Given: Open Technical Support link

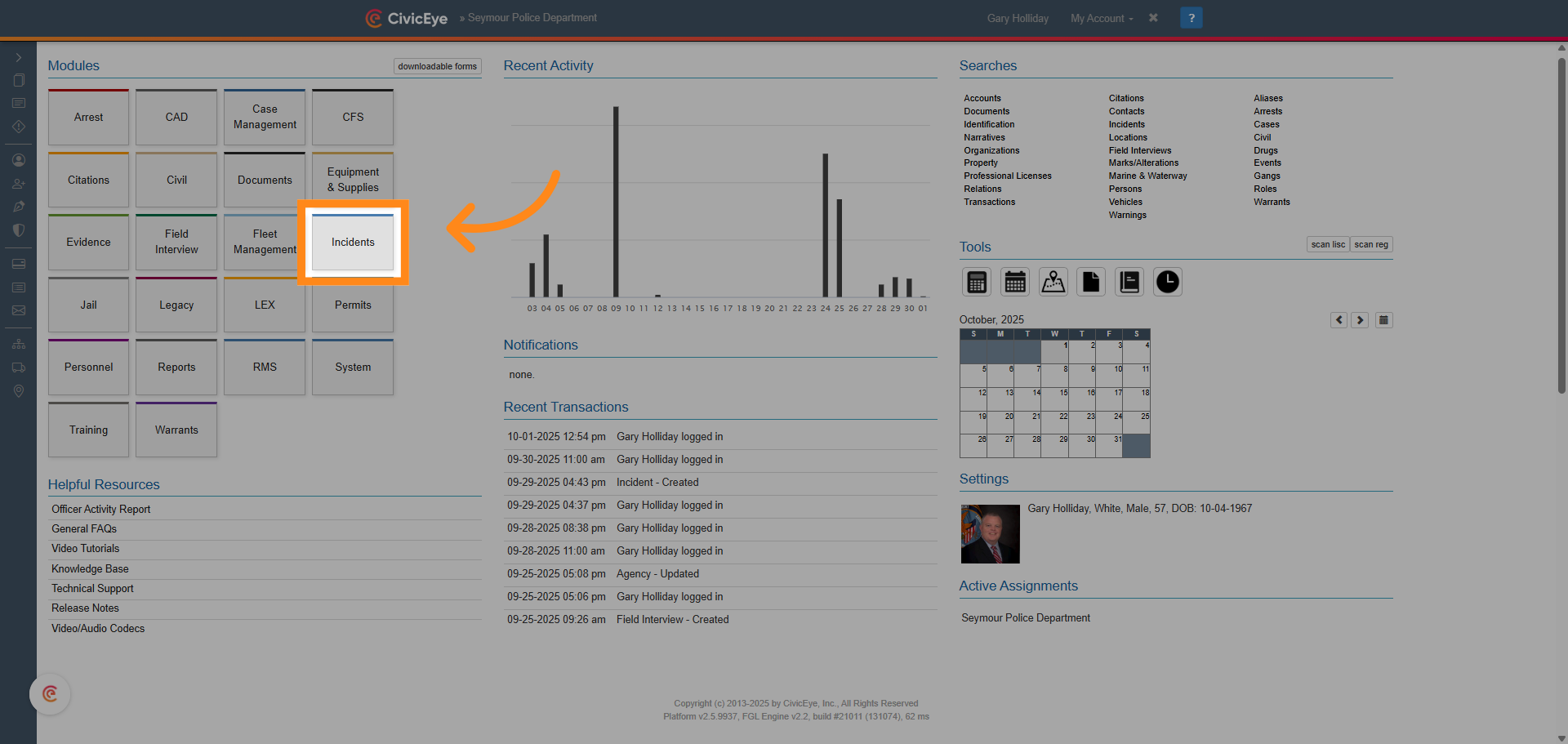Looking at the screenshot, I should pyautogui.click(x=92, y=588).
